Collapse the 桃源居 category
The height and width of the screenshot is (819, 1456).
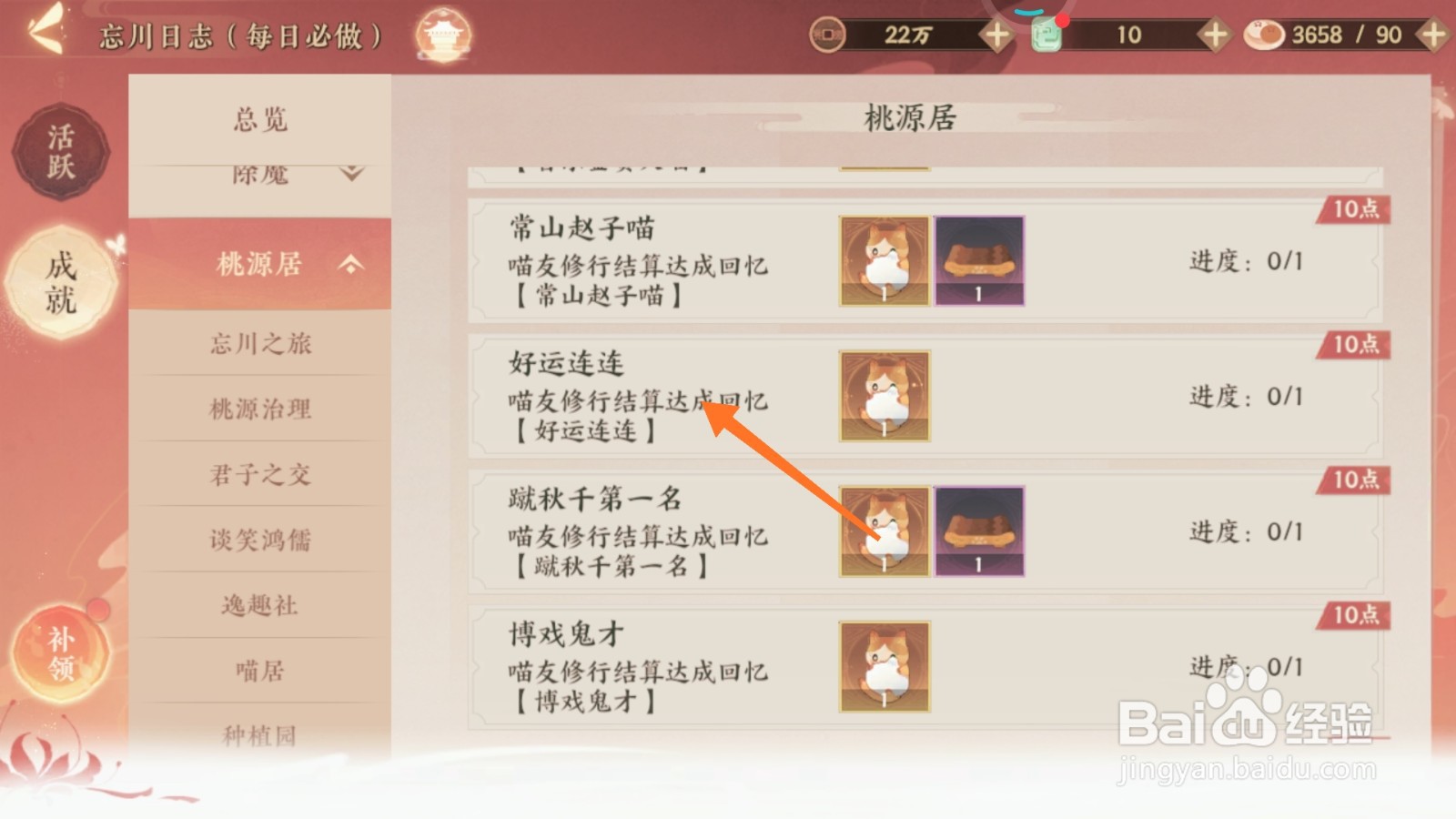(x=351, y=265)
